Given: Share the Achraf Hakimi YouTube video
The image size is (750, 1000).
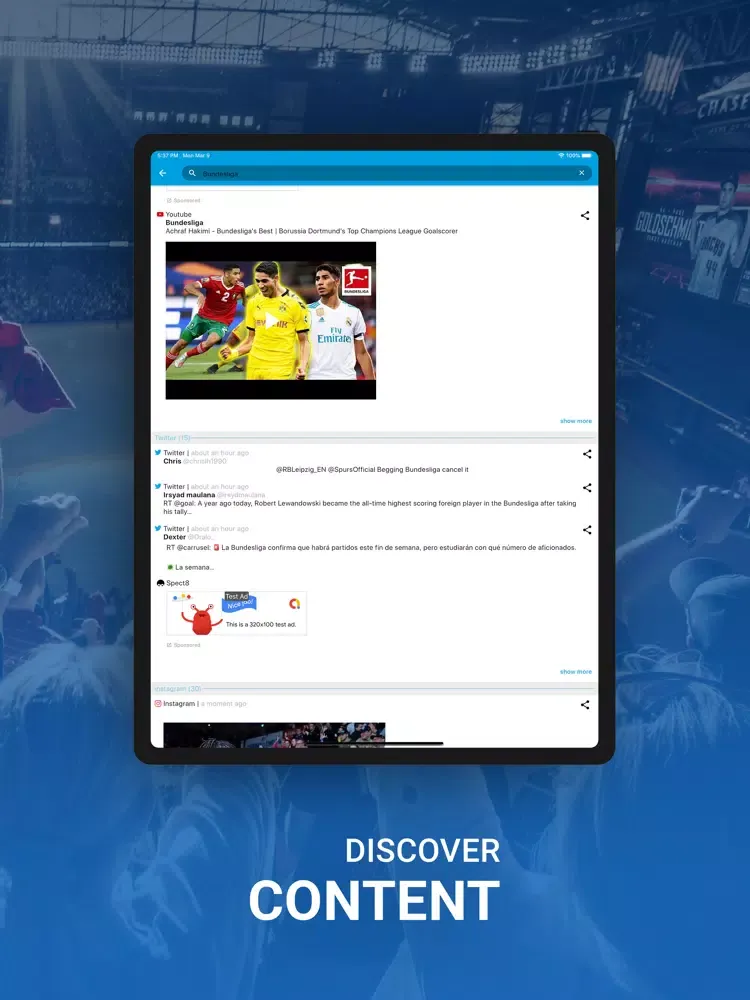Looking at the screenshot, I should click(x=585, y=215).
